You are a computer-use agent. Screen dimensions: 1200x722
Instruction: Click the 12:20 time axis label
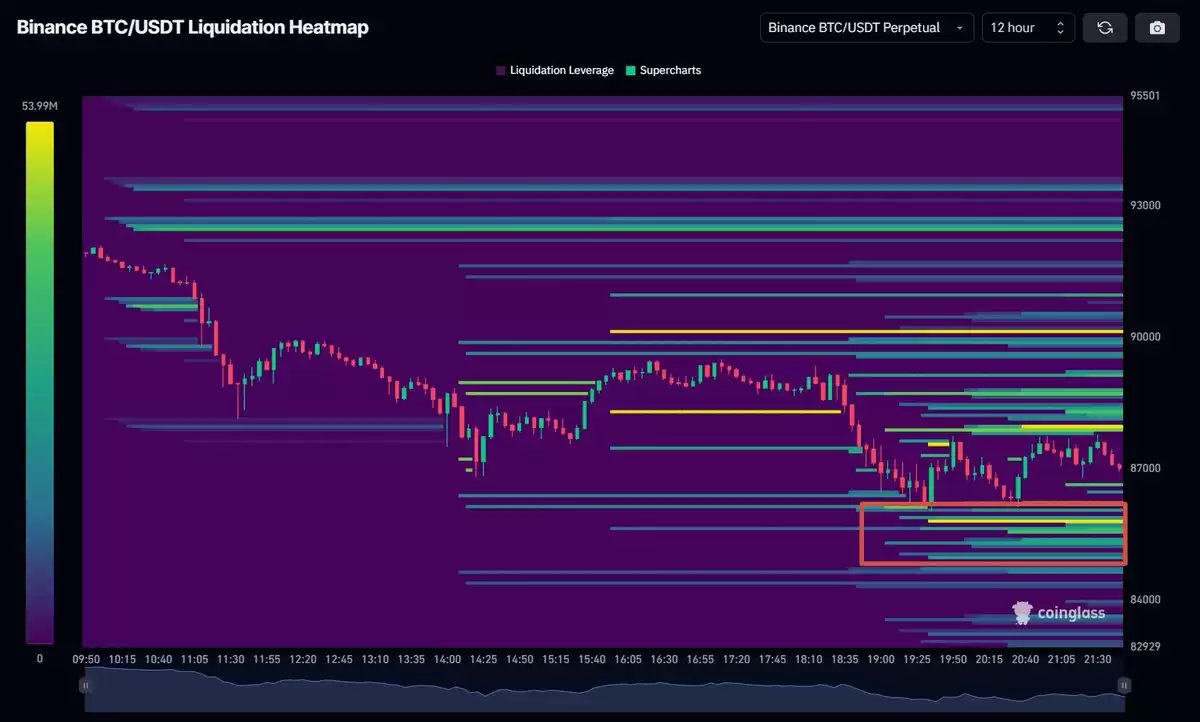pos(303,660)
